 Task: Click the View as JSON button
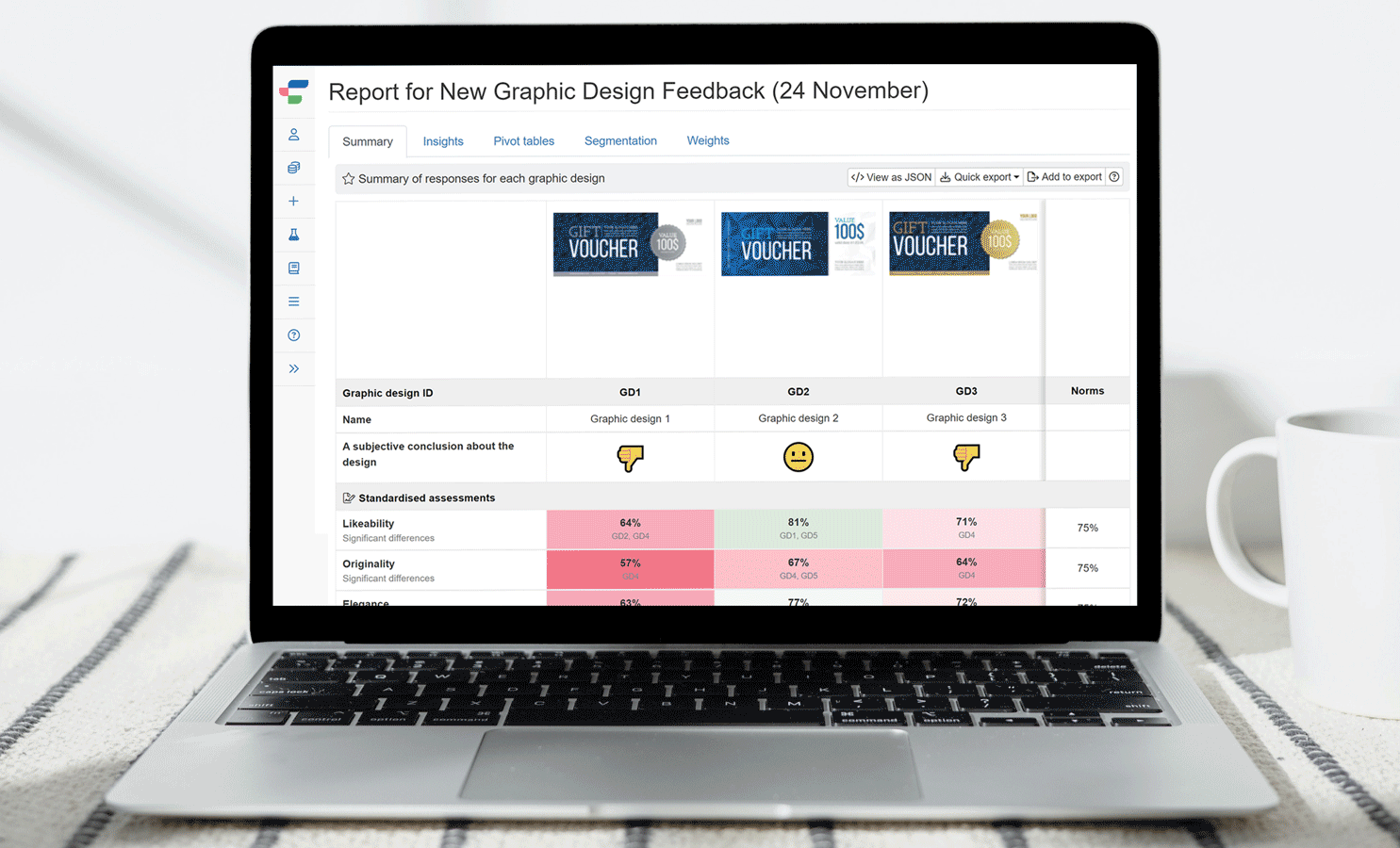891,177
